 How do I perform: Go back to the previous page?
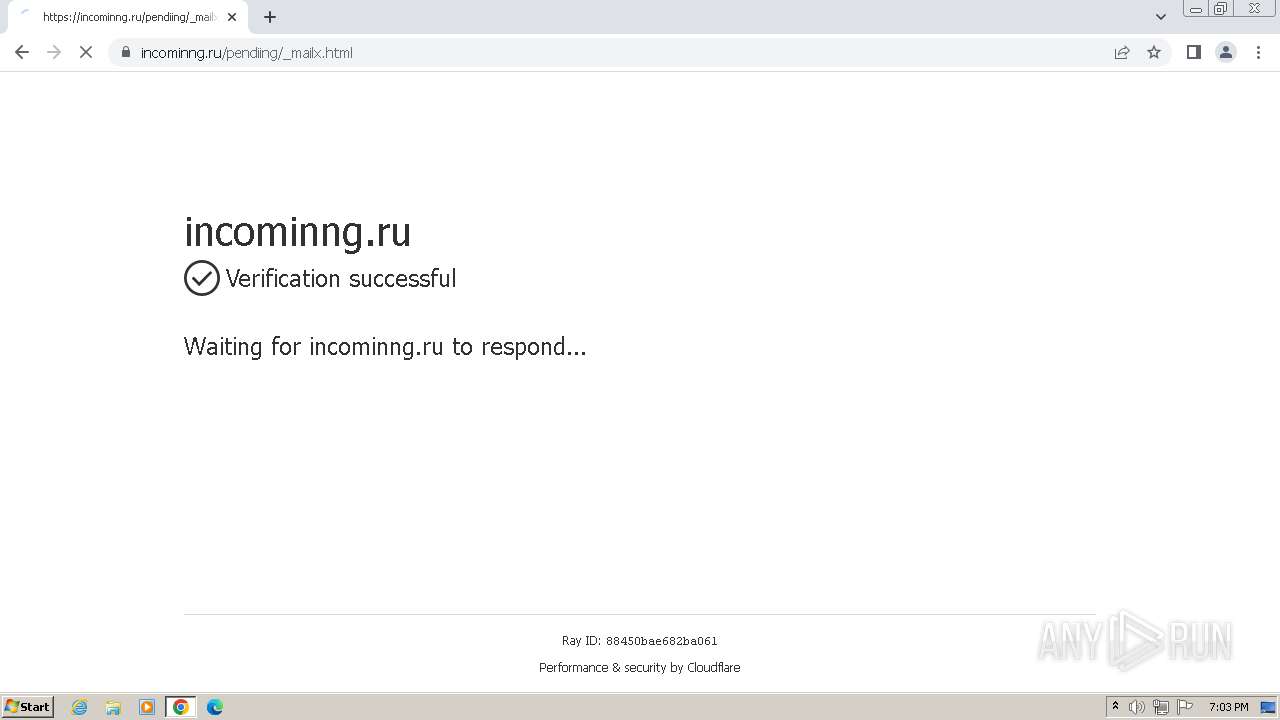22,52
